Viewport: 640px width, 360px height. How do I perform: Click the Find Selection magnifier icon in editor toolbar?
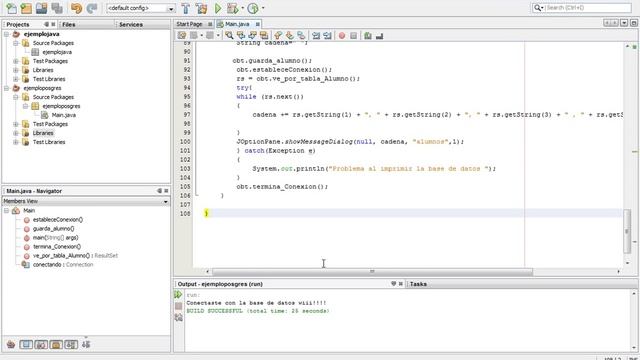point(229,36)
